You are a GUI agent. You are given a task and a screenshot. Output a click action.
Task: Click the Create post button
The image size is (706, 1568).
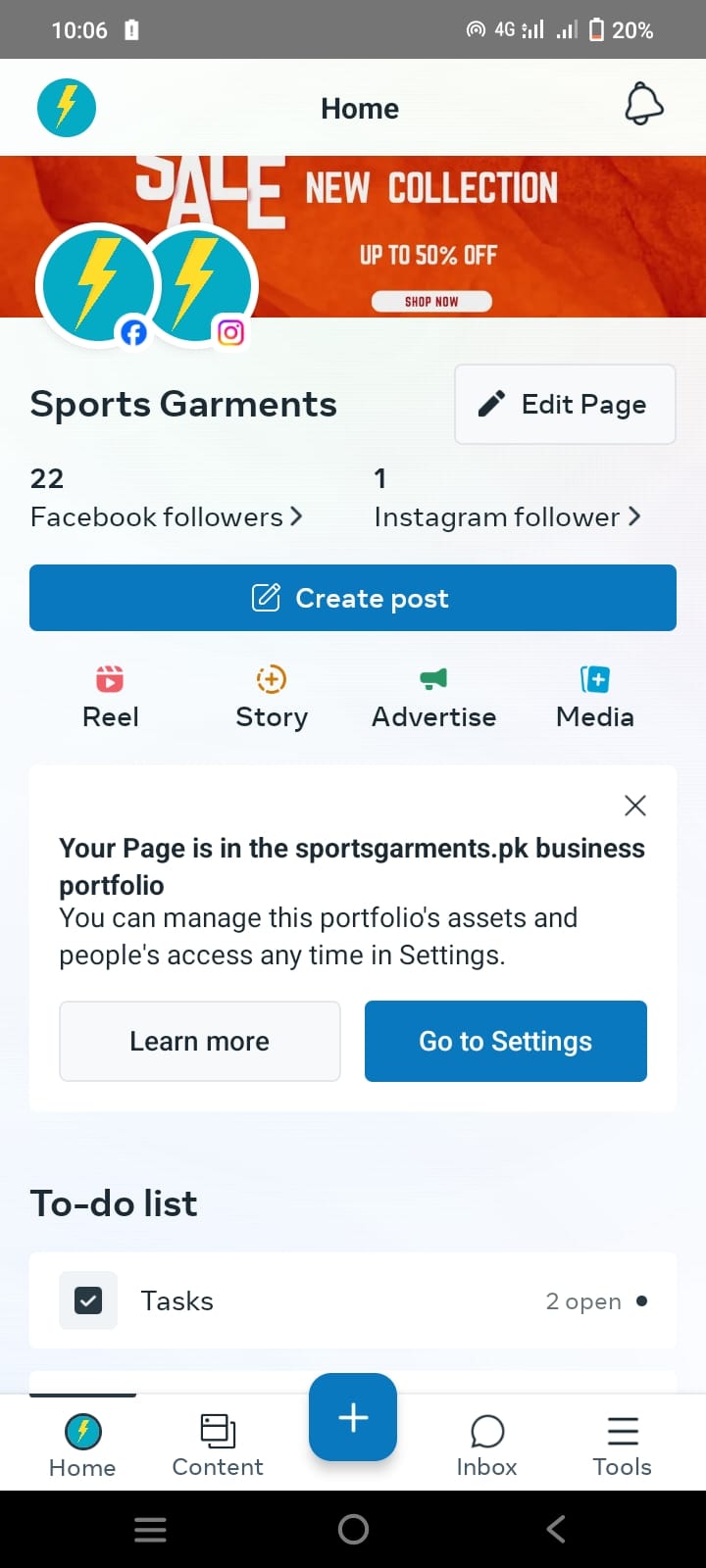[x=353, y=598]
